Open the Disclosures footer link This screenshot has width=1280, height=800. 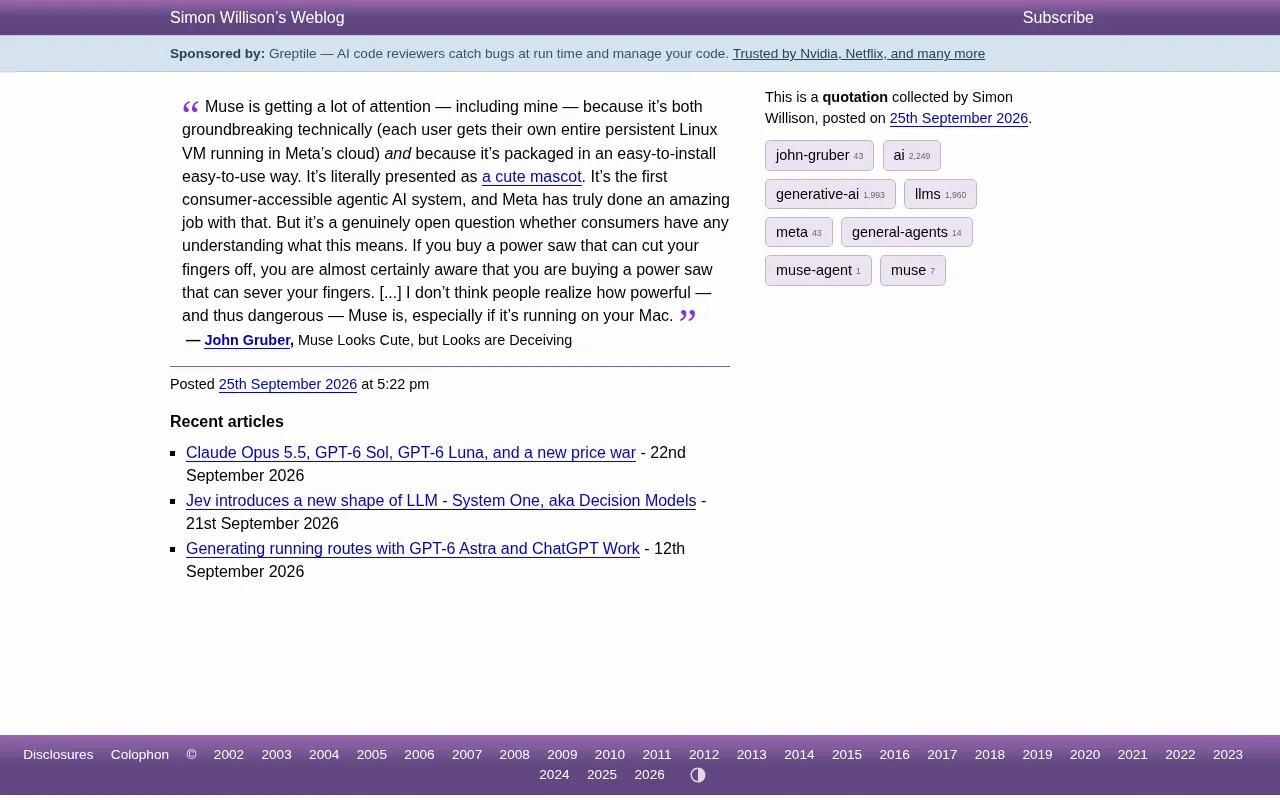pyautogui.click(x=58, y=755)
